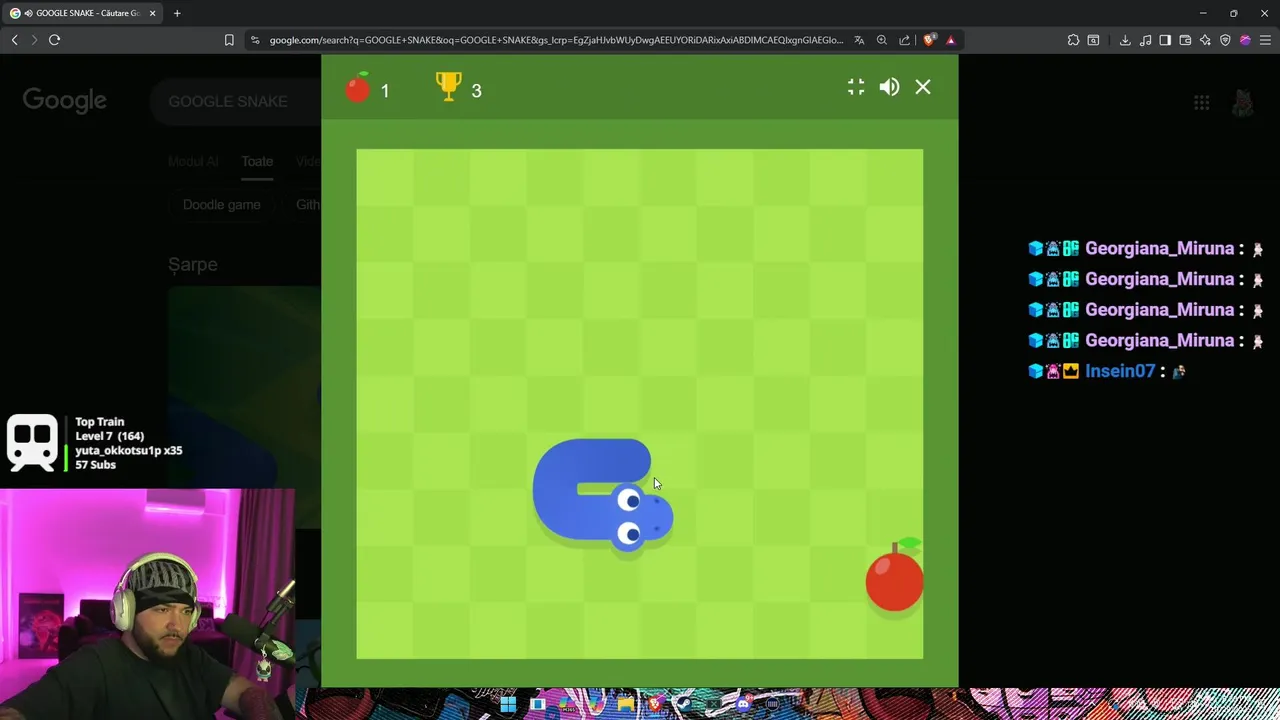Click the apple score icon
The width and height of the screenshot is (1280, 720).
coord(358,88)
